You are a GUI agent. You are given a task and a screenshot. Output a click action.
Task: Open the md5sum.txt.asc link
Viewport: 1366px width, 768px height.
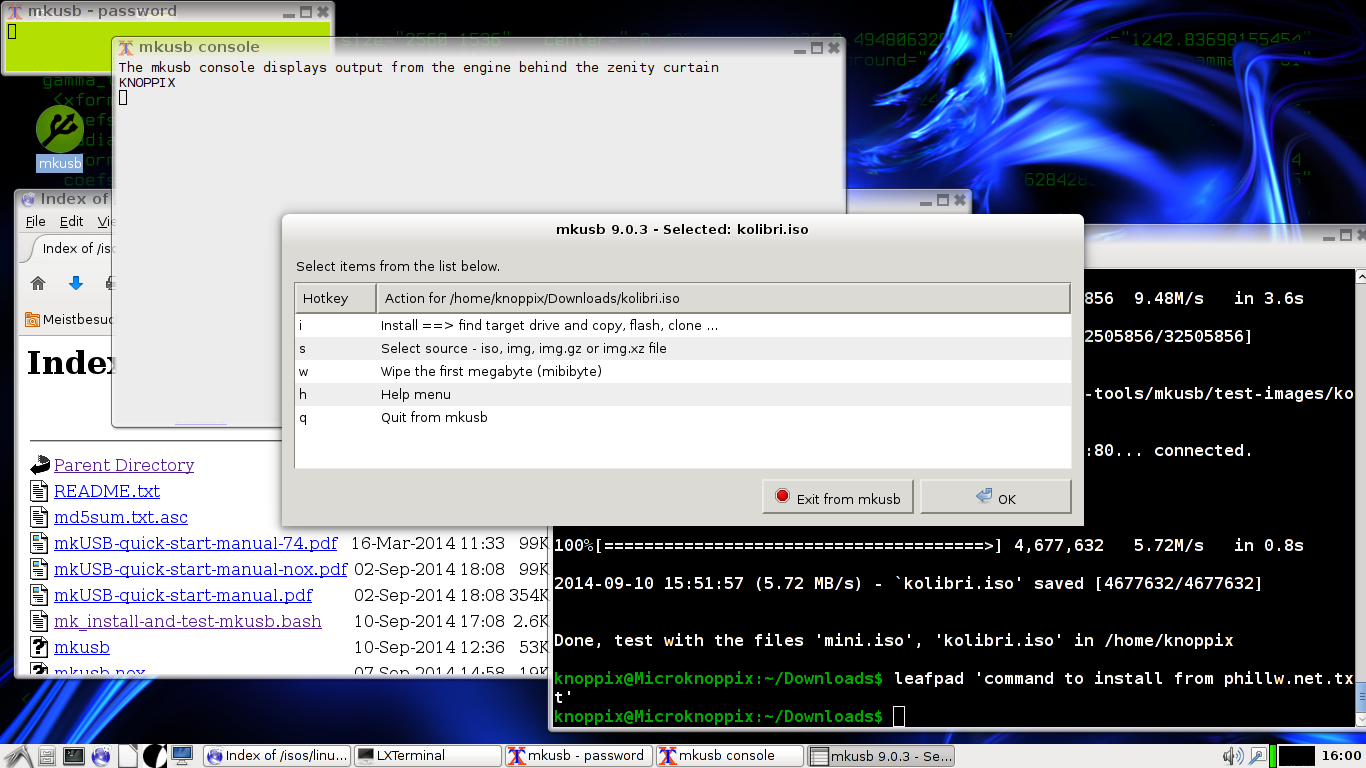(121, 517)
